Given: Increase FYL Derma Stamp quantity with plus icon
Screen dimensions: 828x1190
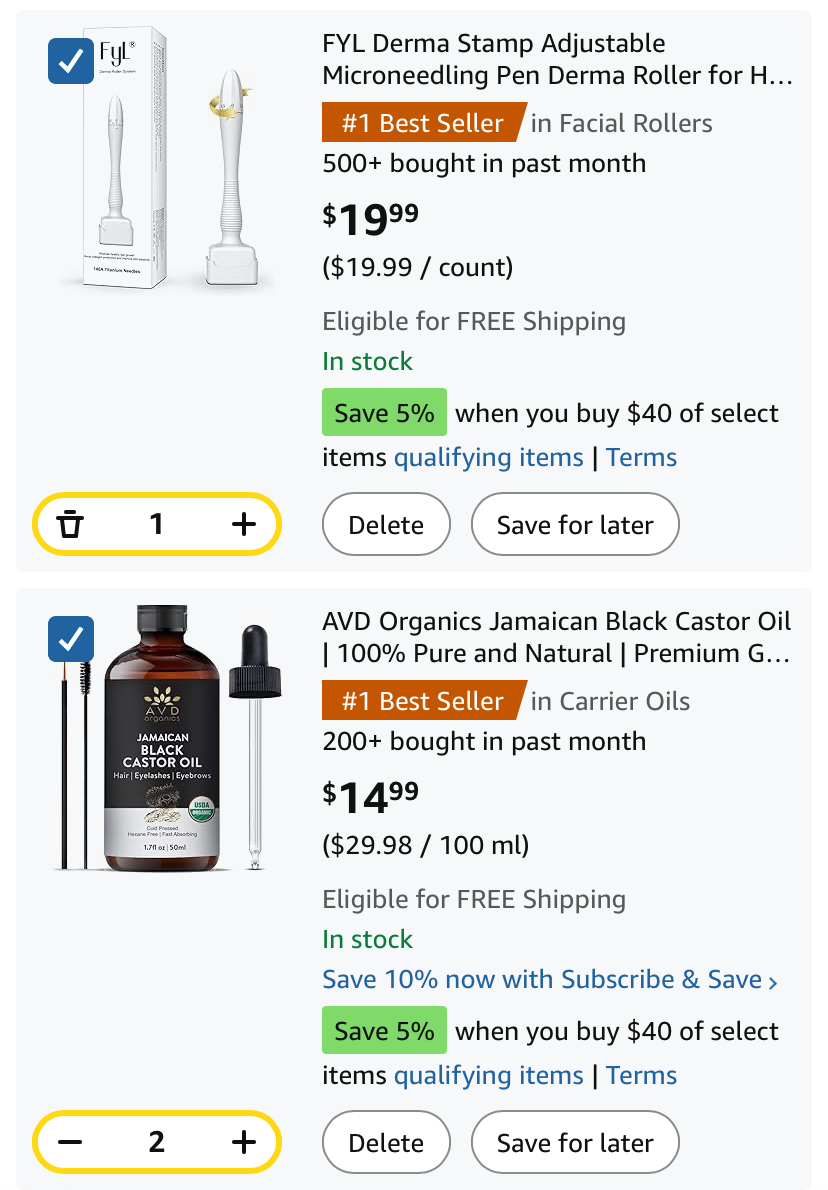Looking at the screenshot, I should (244, 524).
